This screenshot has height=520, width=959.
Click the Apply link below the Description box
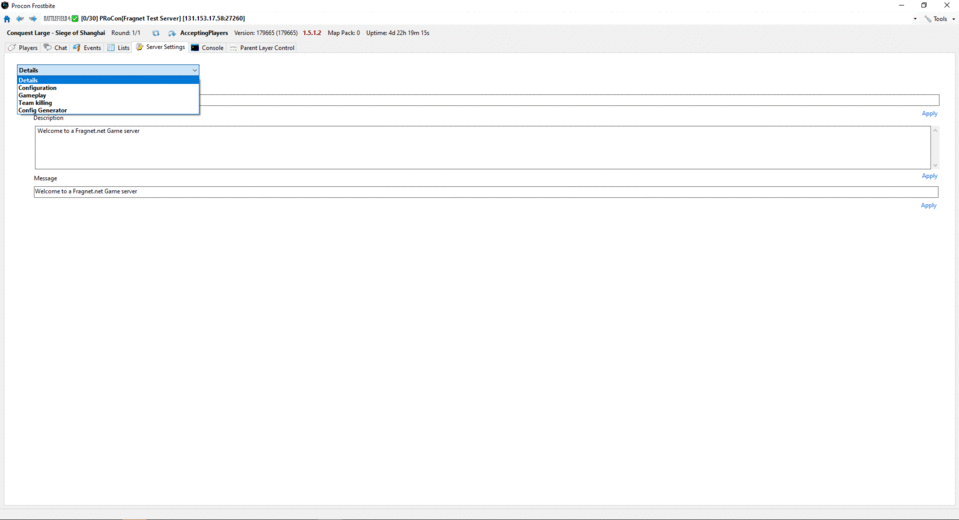[x=929, y=176]
